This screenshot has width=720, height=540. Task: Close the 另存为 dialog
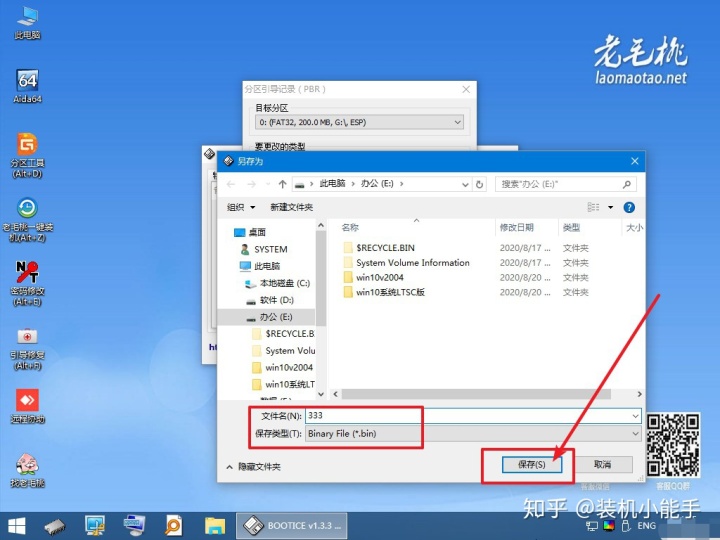[x=635, y=161]
